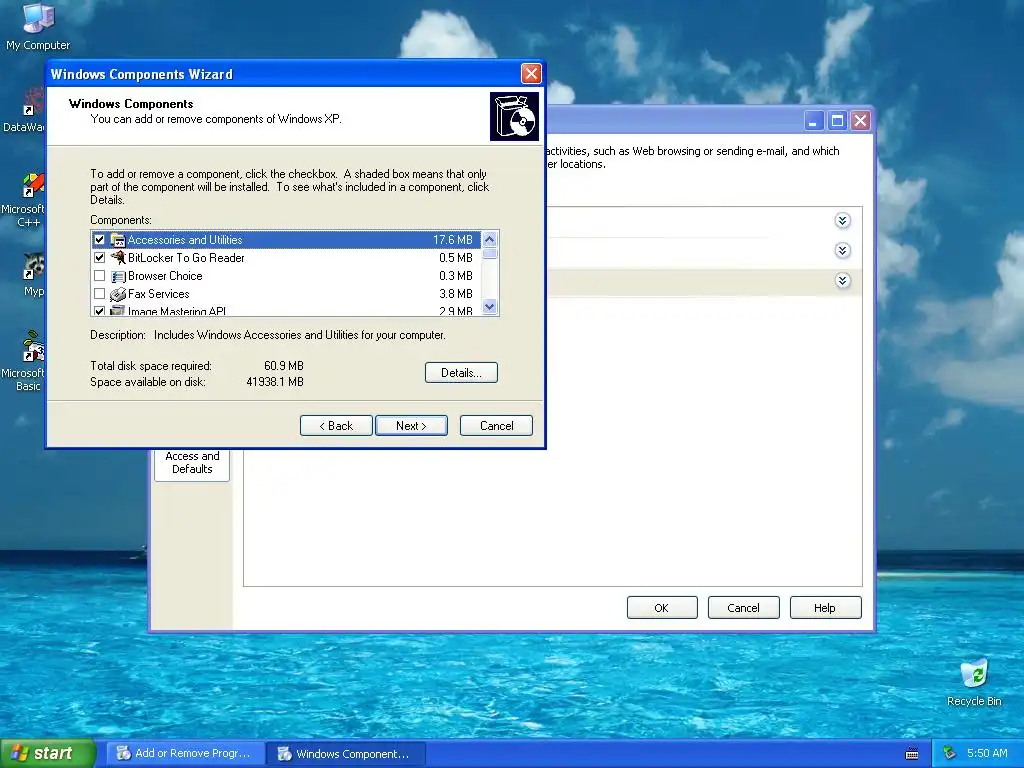
Task: Expand the first section chevron in back window
Action: [842, 221]
